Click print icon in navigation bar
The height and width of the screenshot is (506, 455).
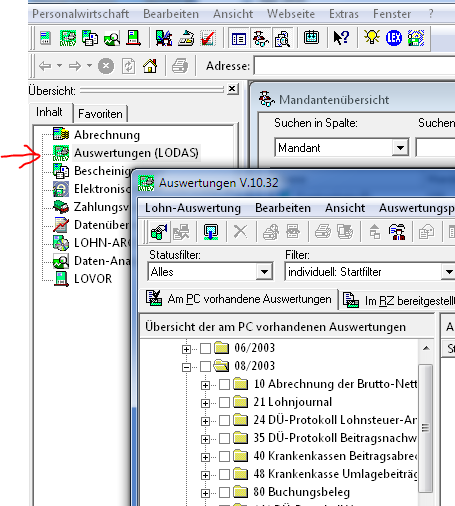180,66
